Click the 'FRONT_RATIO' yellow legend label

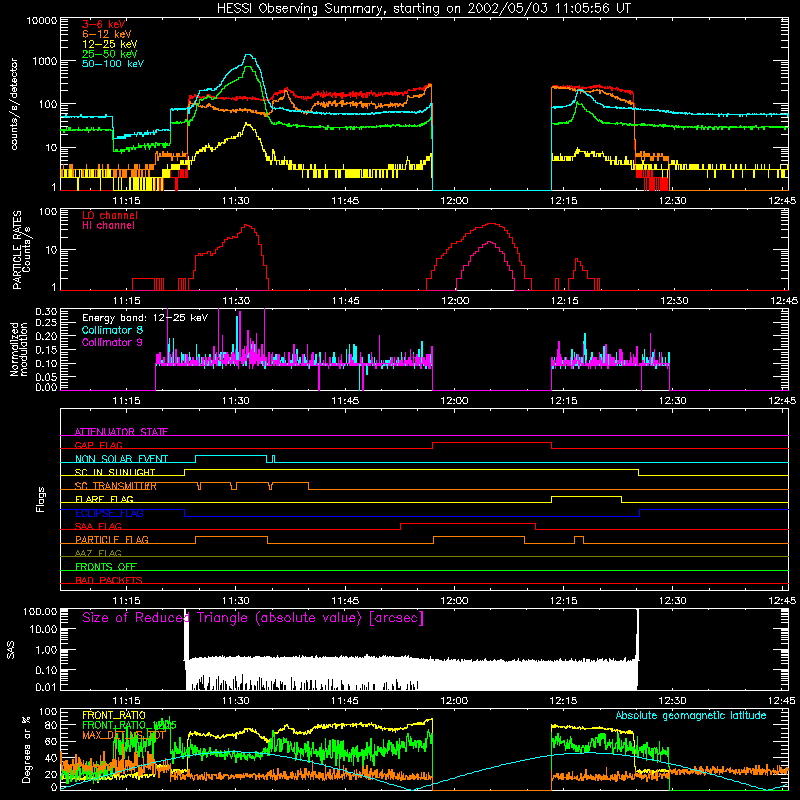point(113,715)
